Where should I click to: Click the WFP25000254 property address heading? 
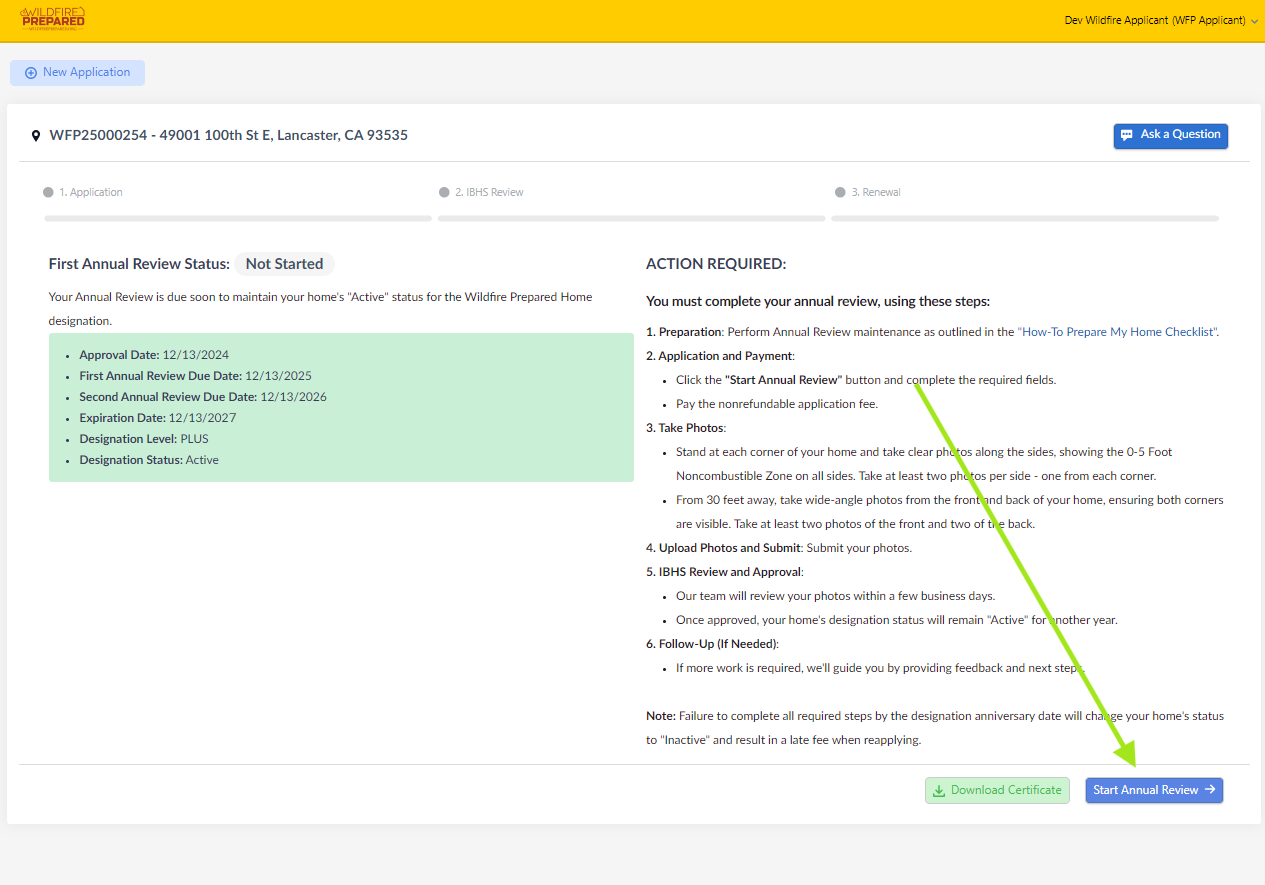click(228, 135)
